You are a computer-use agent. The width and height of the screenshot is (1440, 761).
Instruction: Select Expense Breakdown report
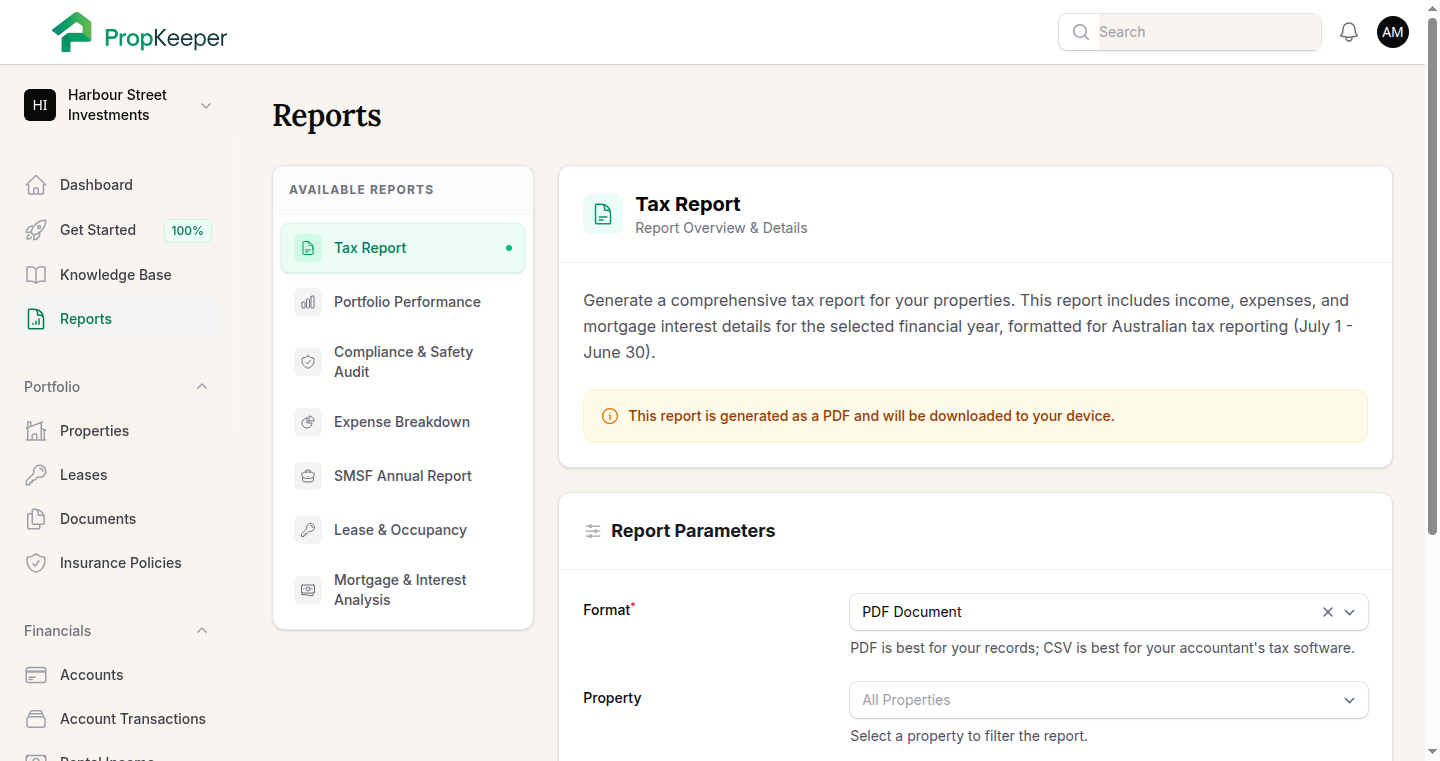point(403,422)
